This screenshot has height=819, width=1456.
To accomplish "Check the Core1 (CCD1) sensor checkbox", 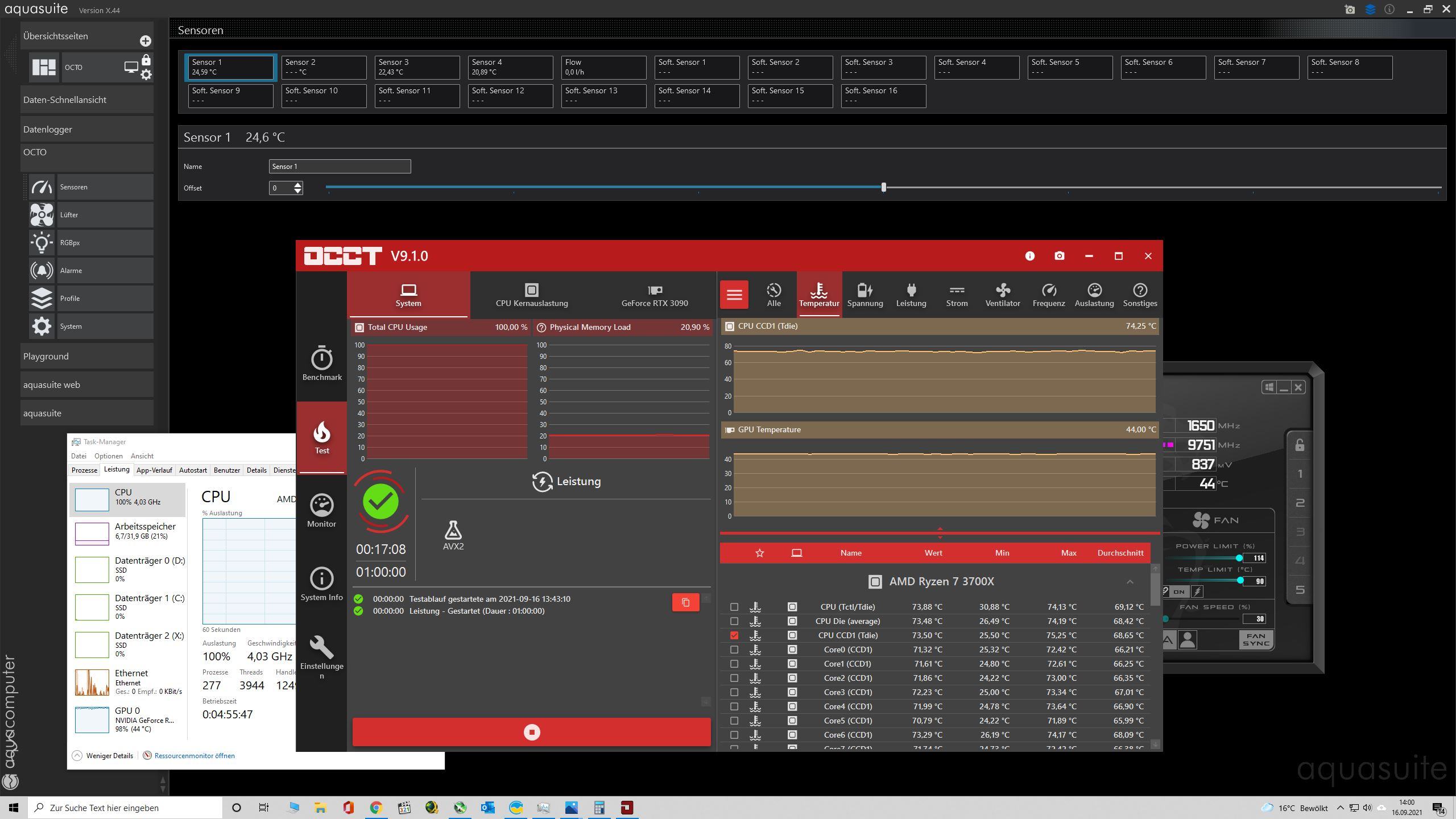I will (734, 664).
